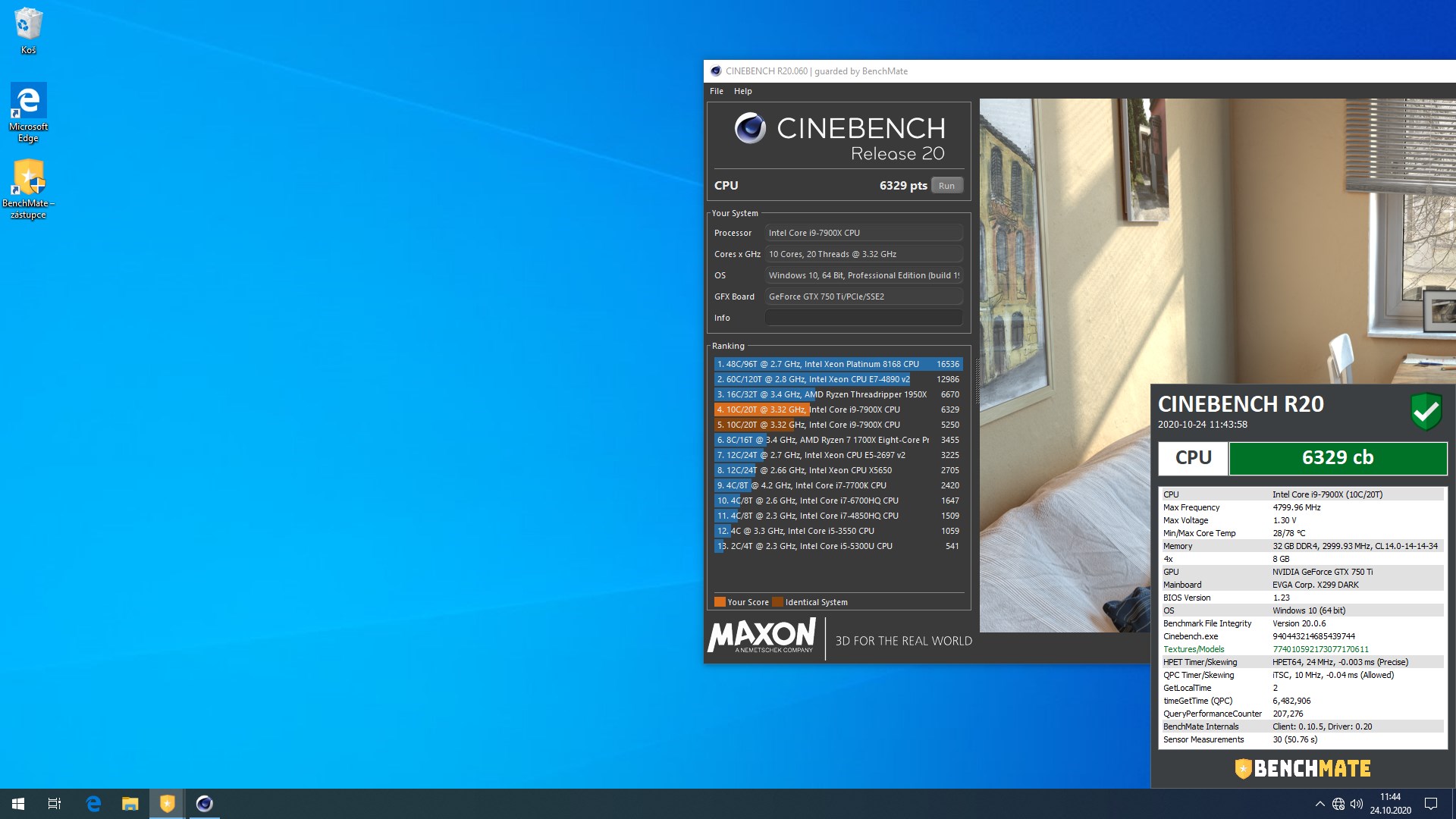This screenshot has height=819, width=1456.
Task: Click the GFX Board field
Action: (x=864, y=297)
